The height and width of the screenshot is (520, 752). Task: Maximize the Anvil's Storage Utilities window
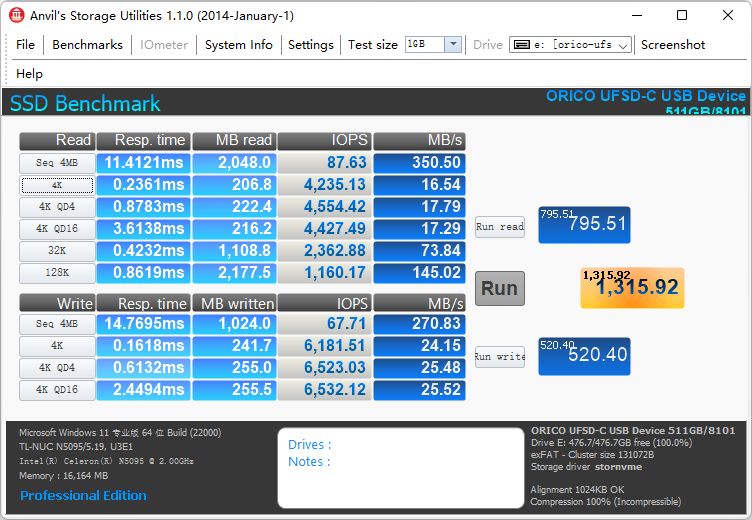tap(682, 15)
